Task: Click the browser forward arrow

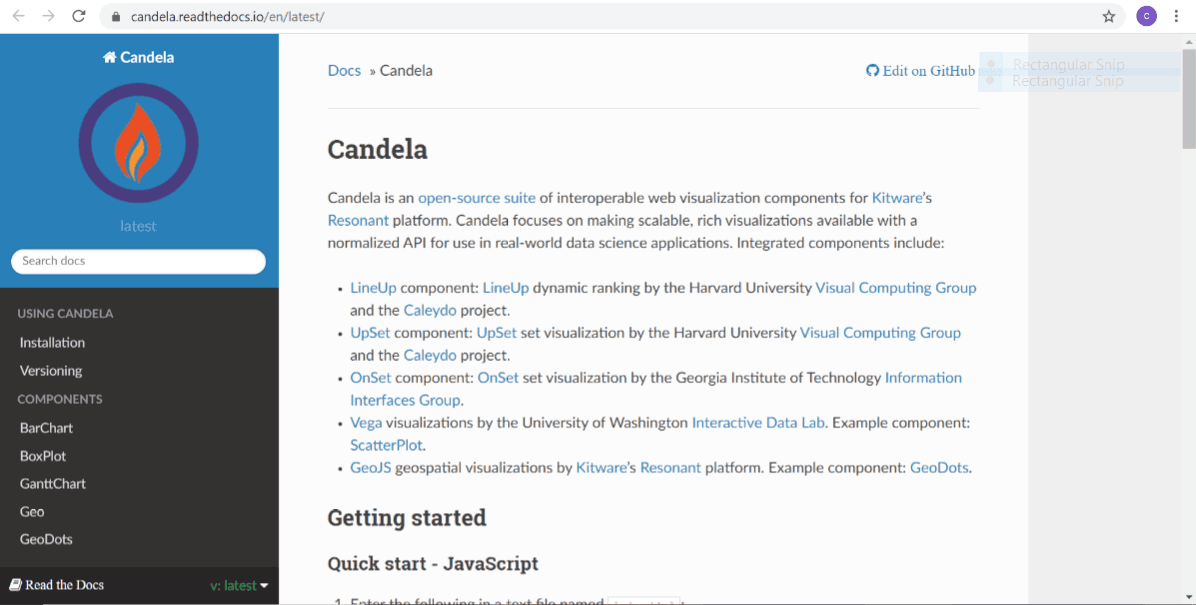Action: tap(48, 16)
